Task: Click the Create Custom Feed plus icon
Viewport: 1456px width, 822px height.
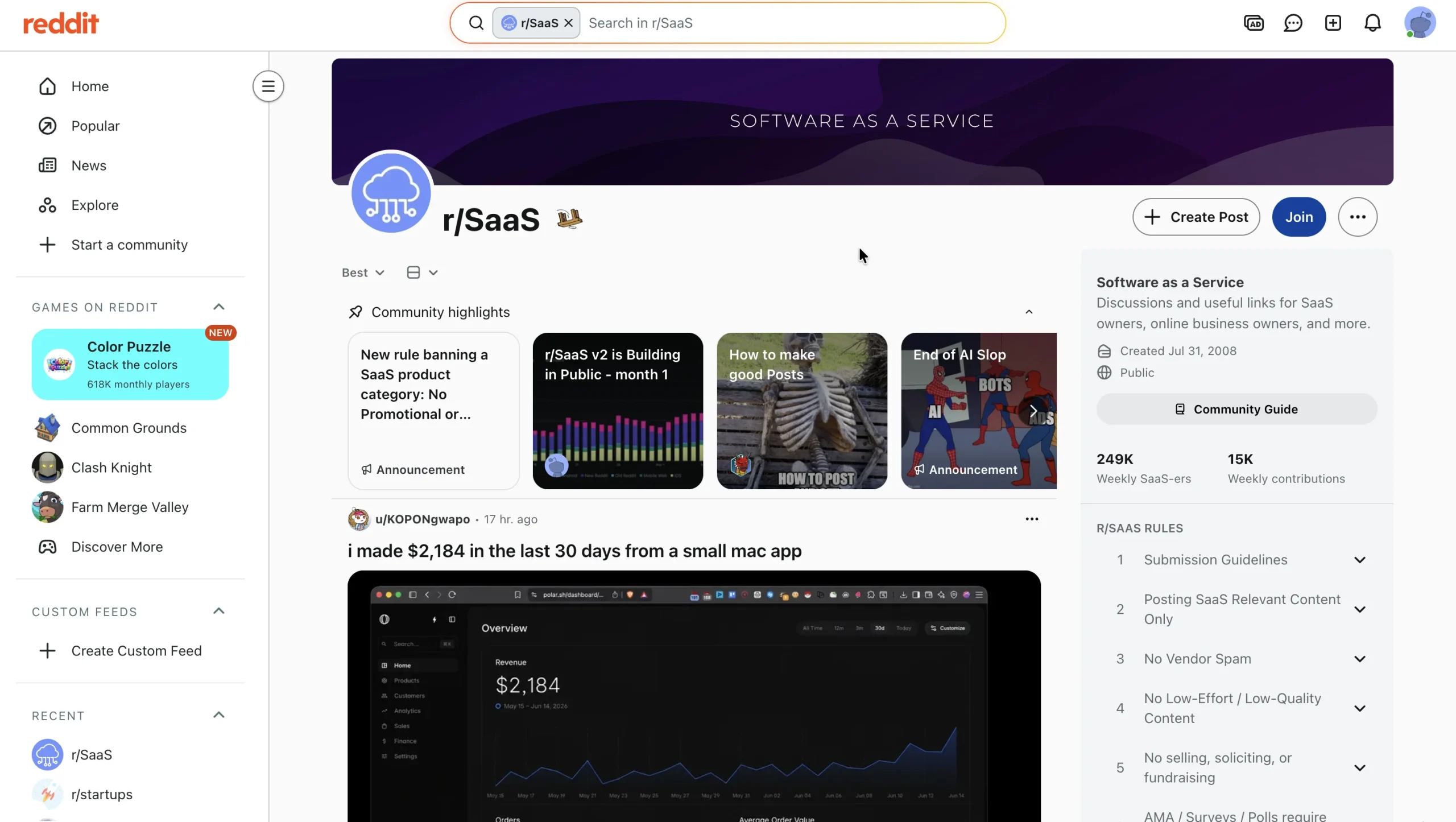Action: click(47, 651)
